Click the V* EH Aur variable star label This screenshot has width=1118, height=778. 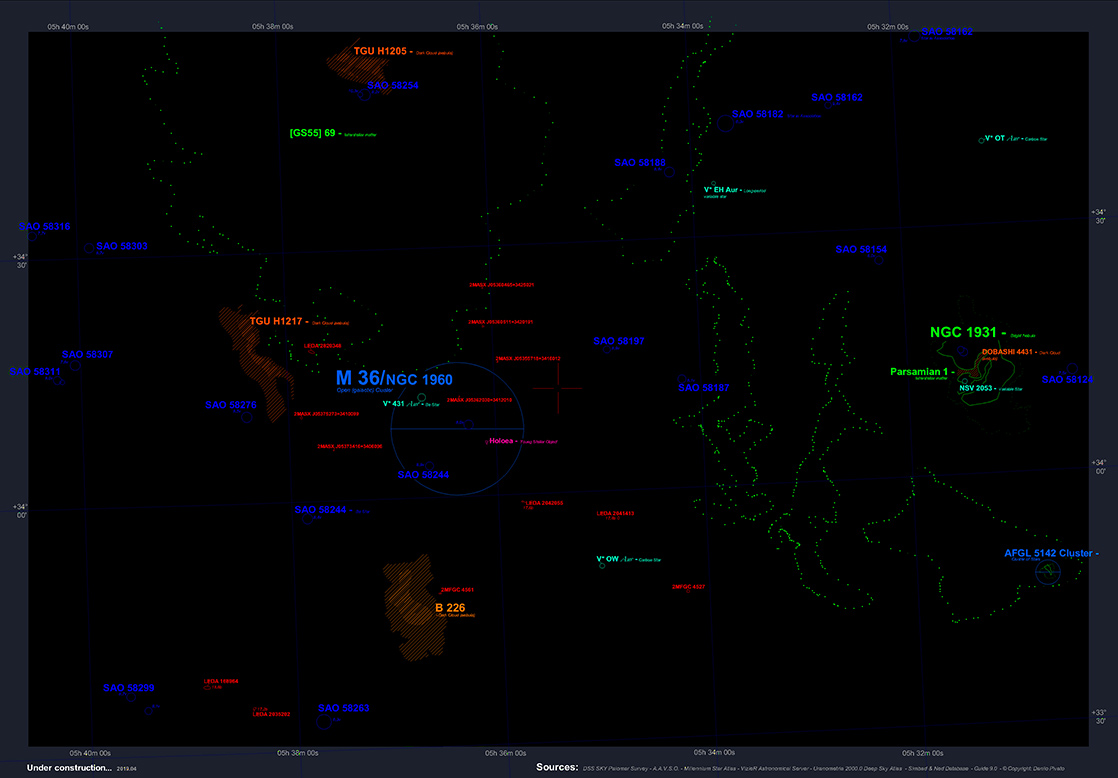point(720,189)
